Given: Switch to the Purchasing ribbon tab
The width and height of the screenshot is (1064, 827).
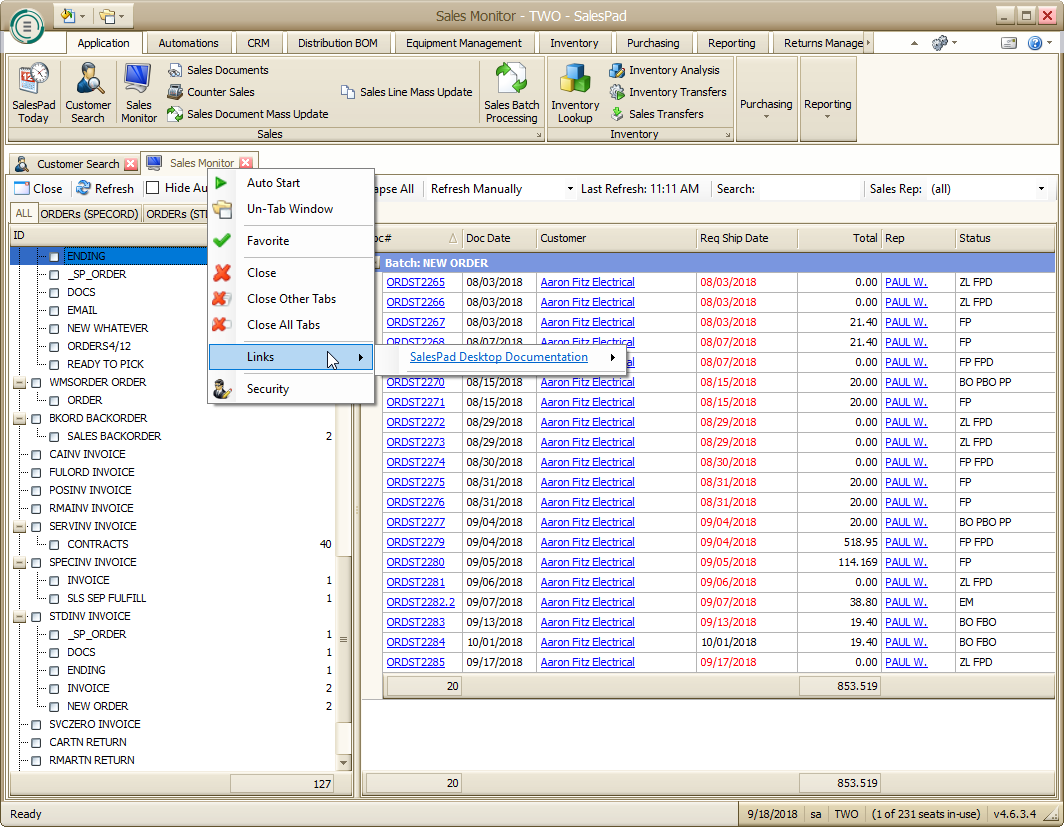Looking at the screenshot, I should pyautogui.click(x=652, y=43).
